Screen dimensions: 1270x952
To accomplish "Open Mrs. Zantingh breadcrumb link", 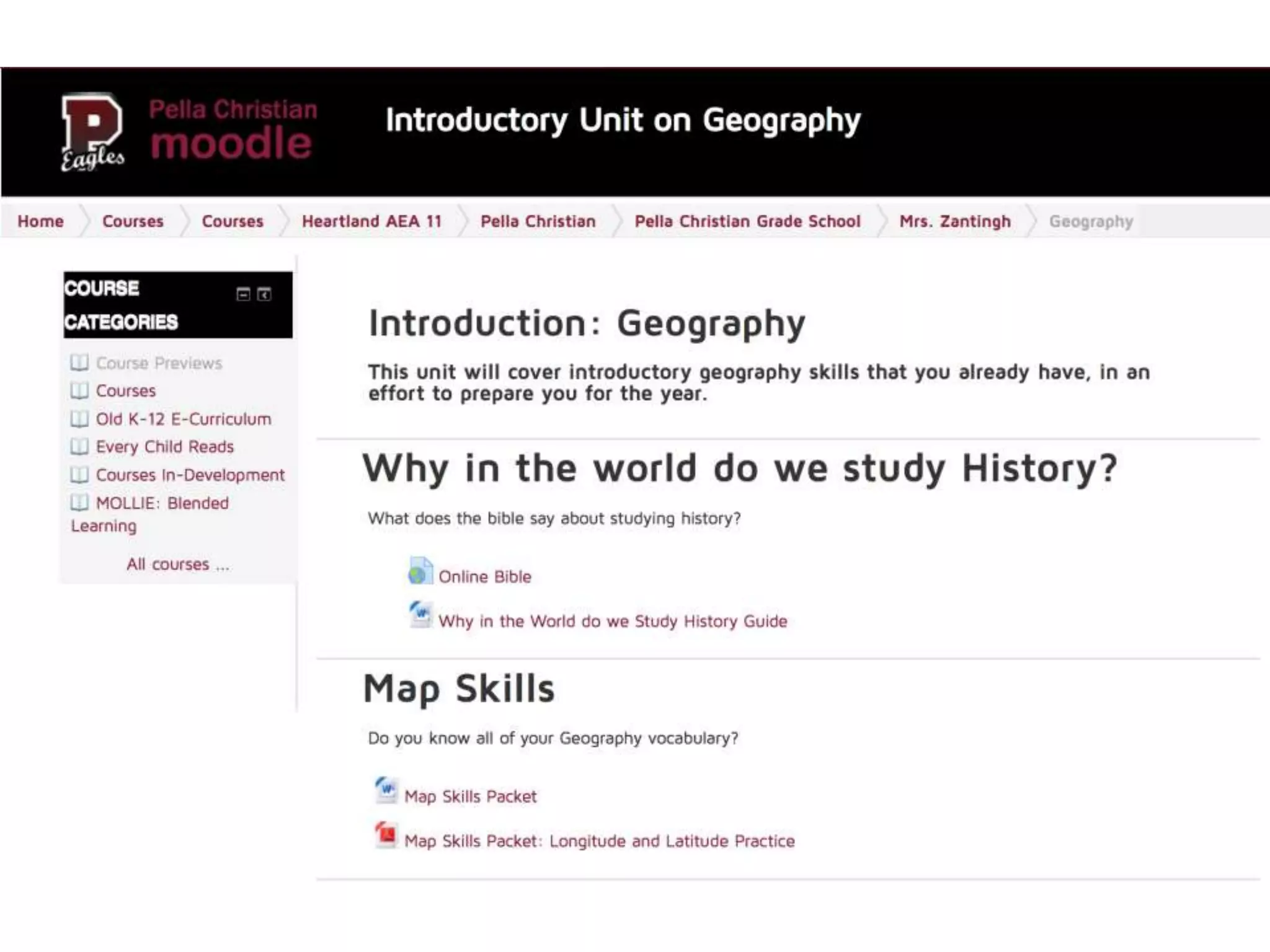I will [x=955, y=221].
